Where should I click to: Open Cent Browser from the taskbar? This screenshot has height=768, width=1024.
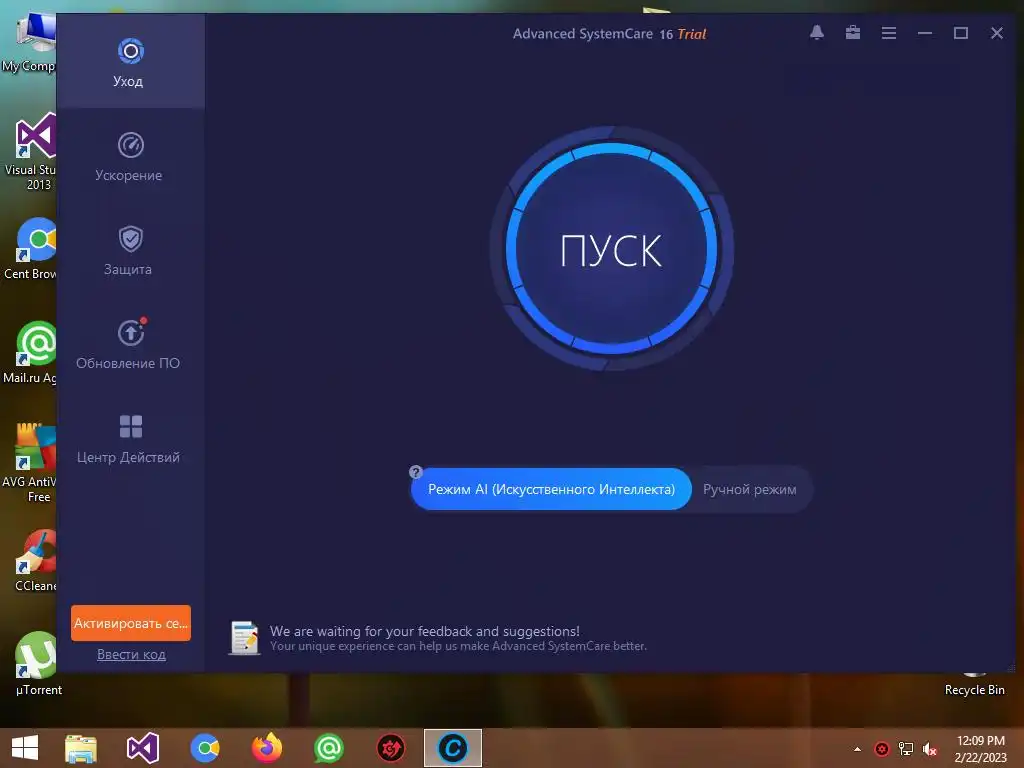[204, 748]
